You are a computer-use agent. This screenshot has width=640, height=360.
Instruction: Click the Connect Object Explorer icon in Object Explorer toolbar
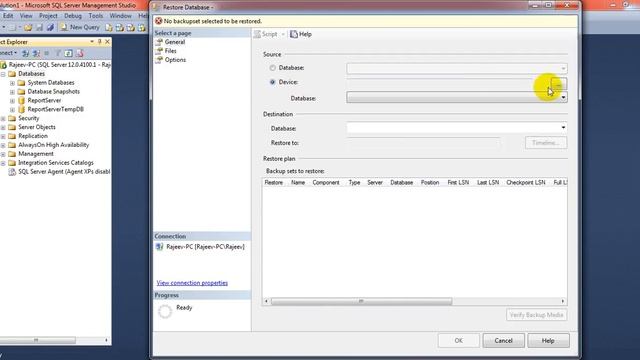coord(25,53)
